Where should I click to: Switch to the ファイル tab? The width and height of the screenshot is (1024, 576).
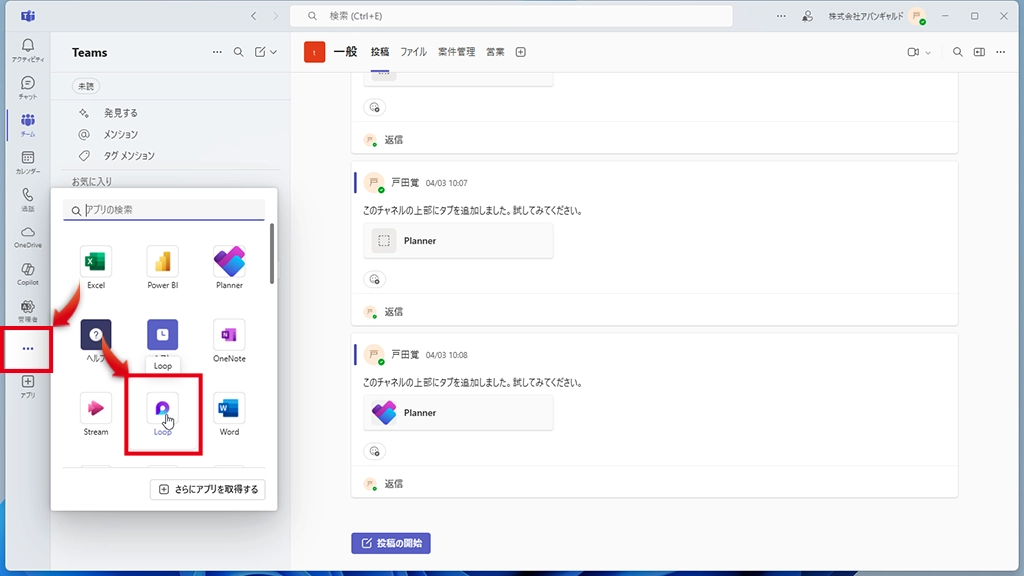(x=413, y=52)
